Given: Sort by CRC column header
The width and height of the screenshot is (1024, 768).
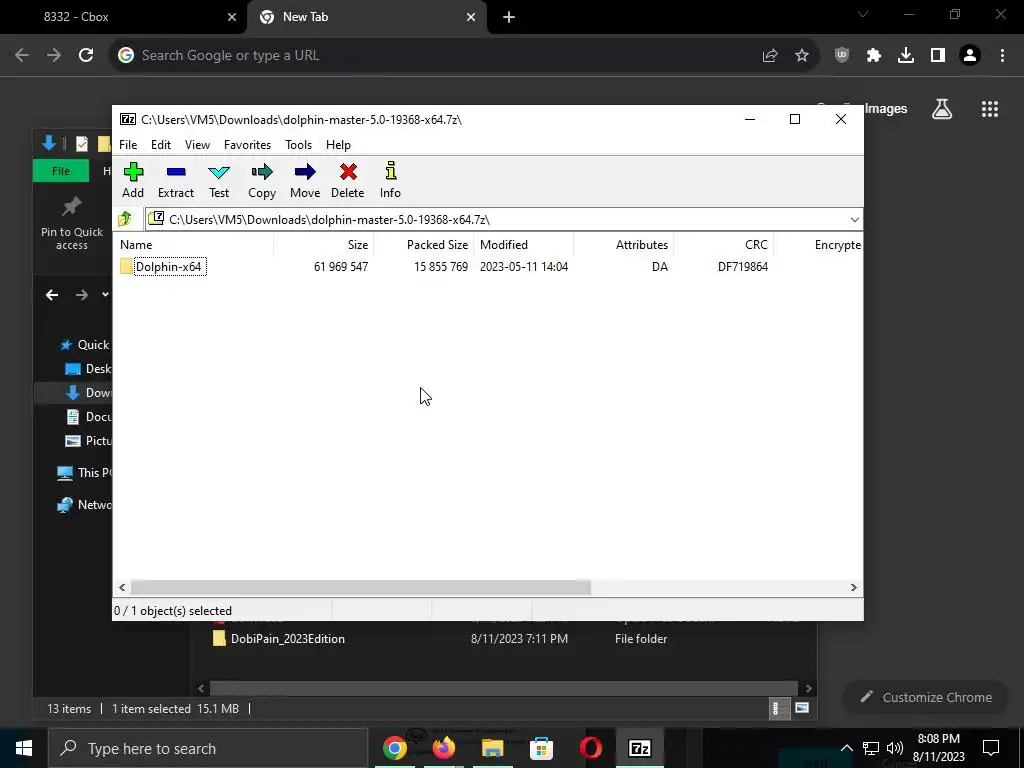Looking at the screenshot, I should pyautogui.click(x=723, y=245).
